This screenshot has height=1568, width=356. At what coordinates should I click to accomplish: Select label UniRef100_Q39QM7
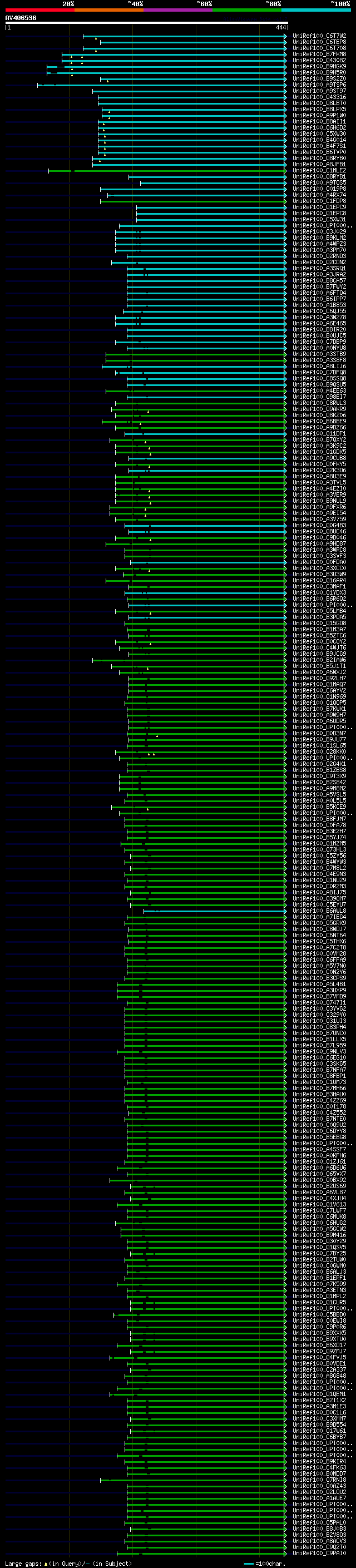pyautogui.click(x=319, y=898)
